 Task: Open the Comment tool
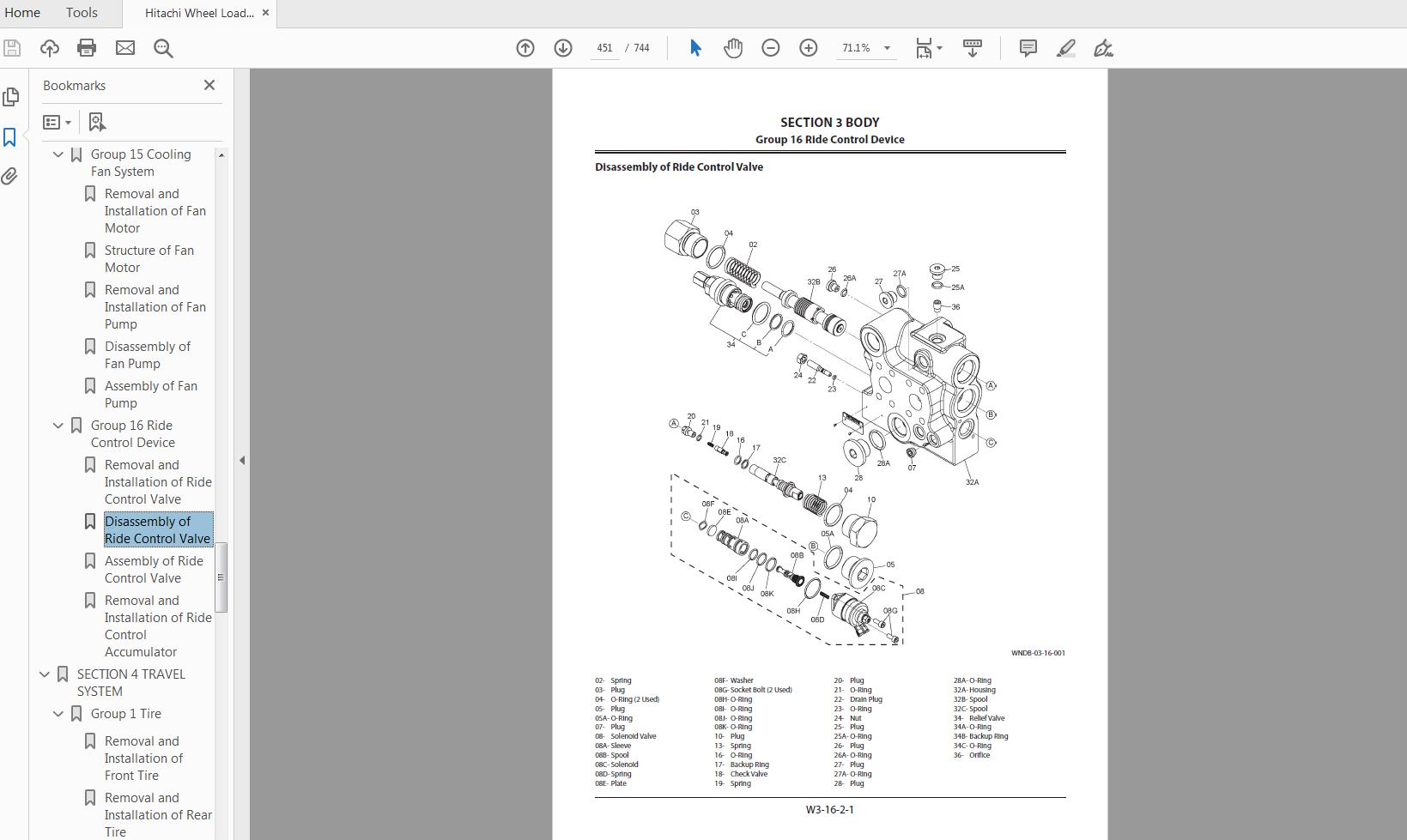pyautogui.click(x=1027, y=48)
